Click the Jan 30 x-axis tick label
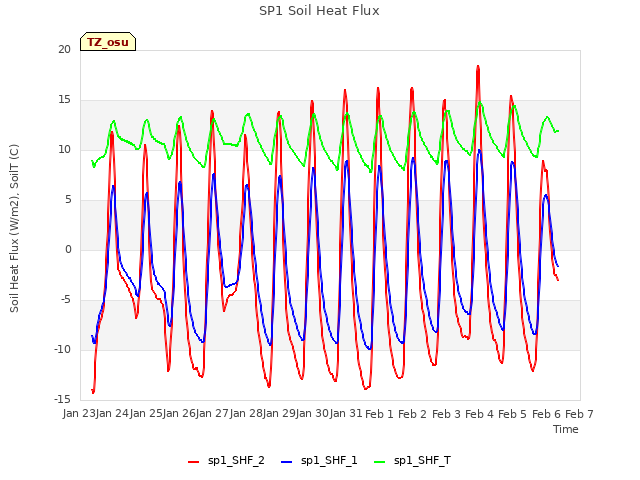640x480 pixels. [x=312, y=414]
